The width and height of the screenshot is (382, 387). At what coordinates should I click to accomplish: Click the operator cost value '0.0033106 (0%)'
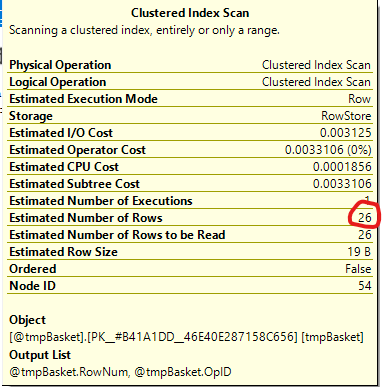[x=328, y=150]
